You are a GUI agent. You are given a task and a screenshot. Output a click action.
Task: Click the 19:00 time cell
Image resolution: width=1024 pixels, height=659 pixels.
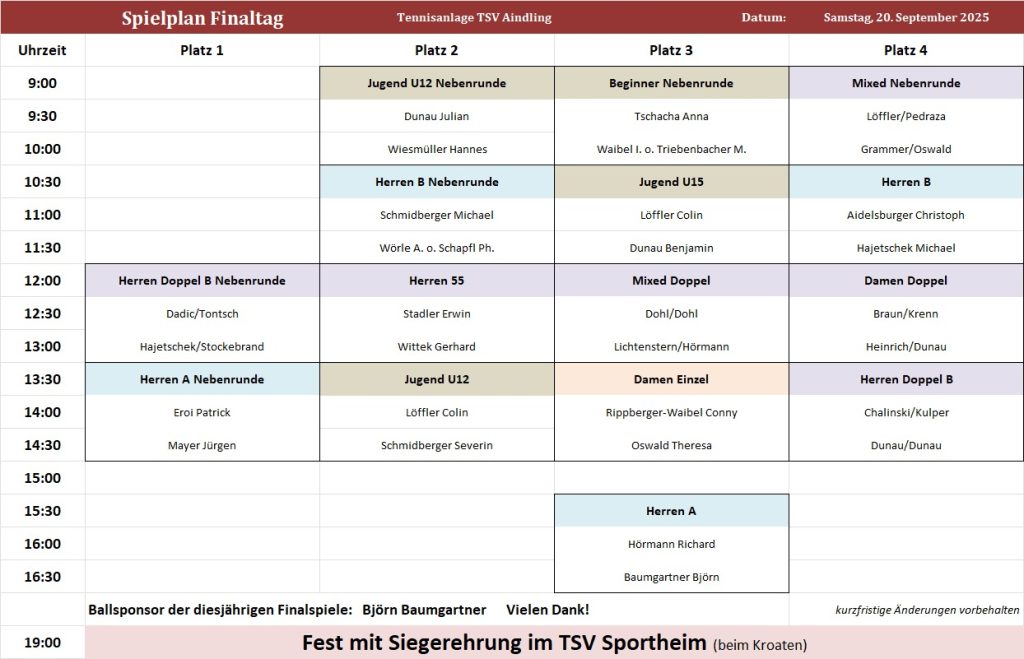click(x=42, y=643)
